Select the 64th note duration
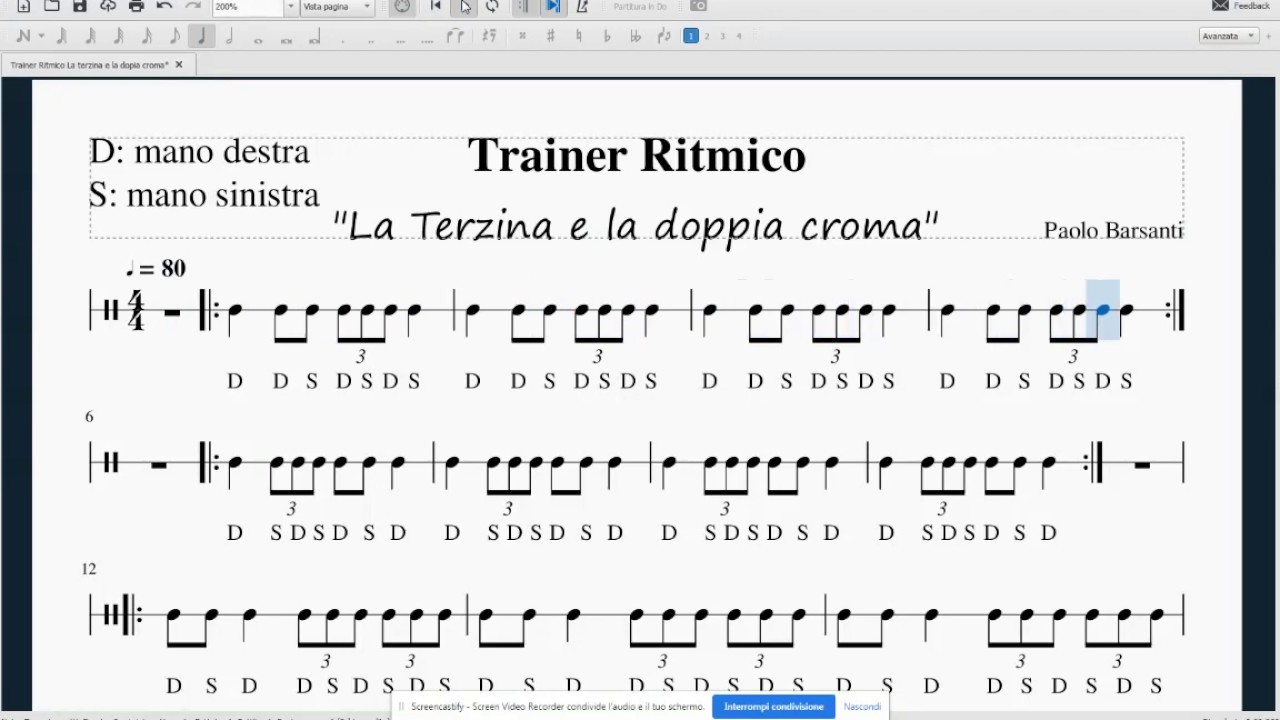Viewport: 1280px width, 720px height. tap(89, 36)
